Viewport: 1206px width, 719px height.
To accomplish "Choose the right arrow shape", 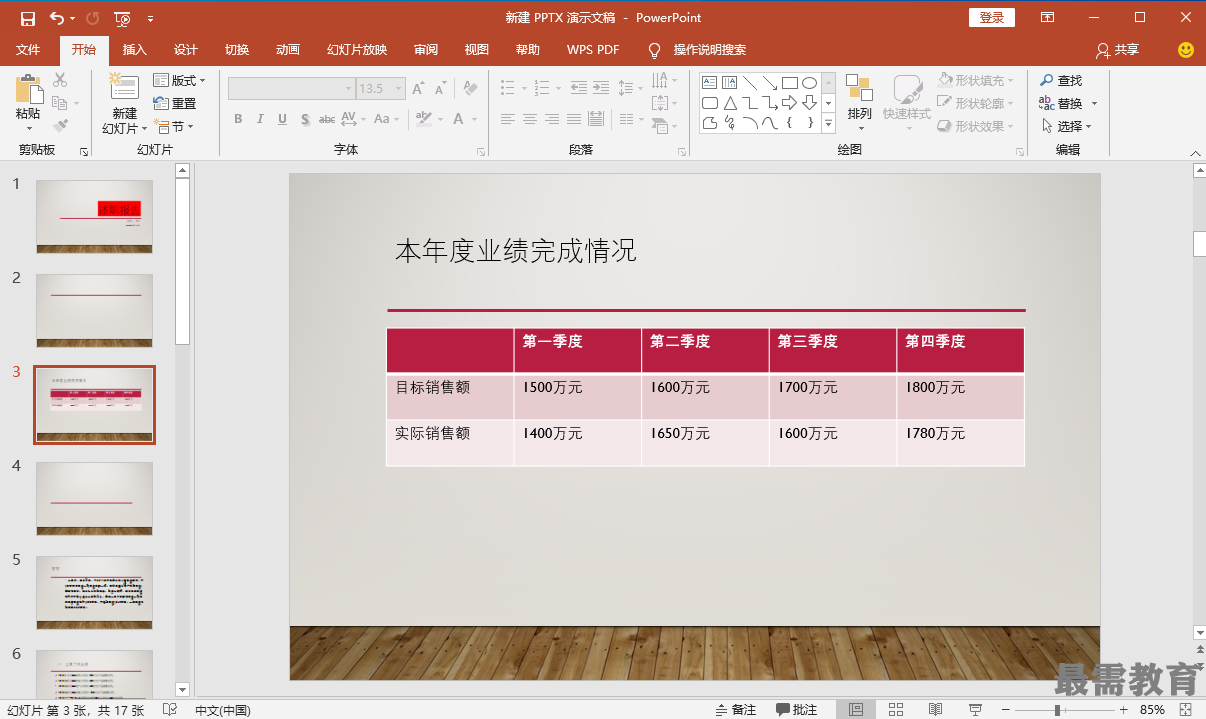I will pos(789,102).
